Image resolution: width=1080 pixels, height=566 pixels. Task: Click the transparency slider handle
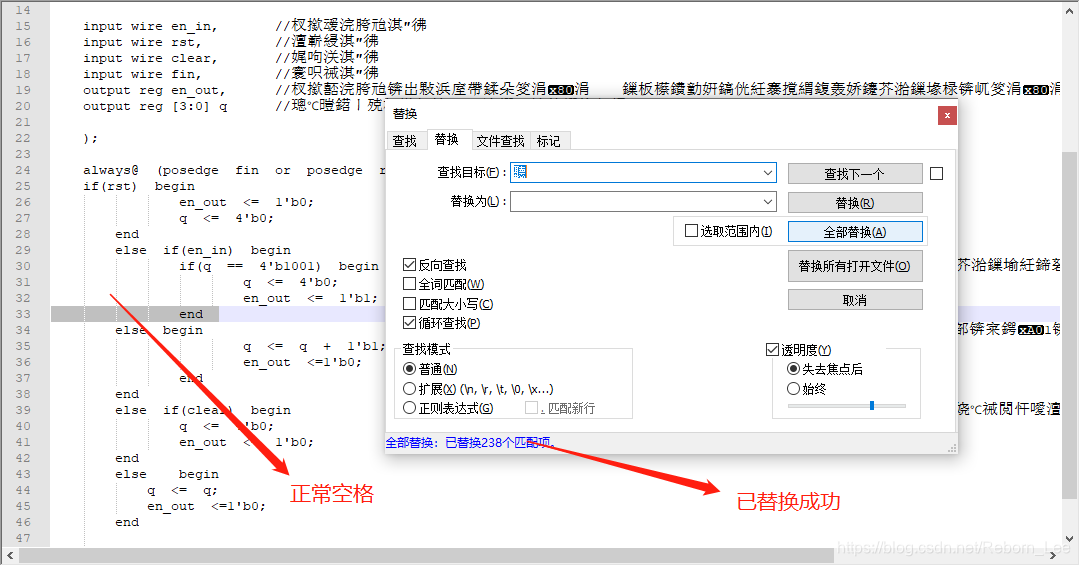(x=872, y=406)
